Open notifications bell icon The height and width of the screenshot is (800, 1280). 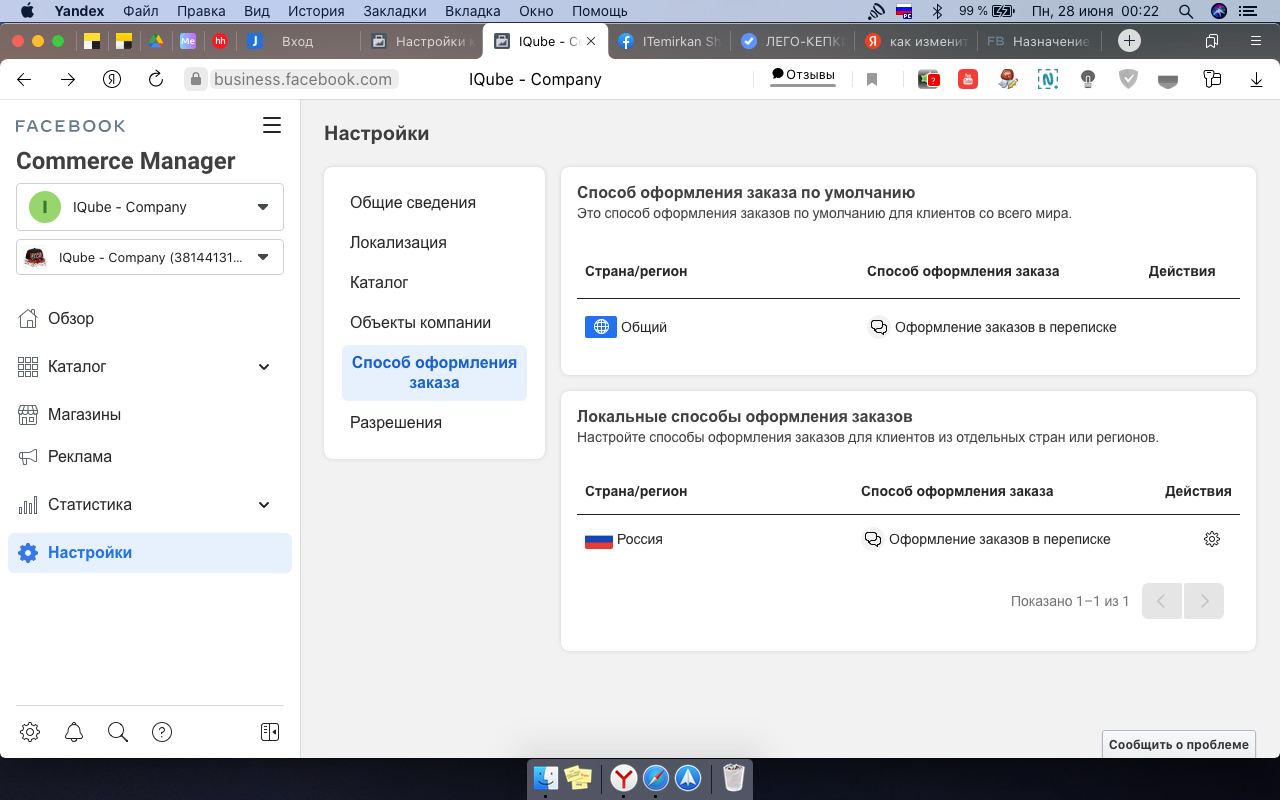74,732
